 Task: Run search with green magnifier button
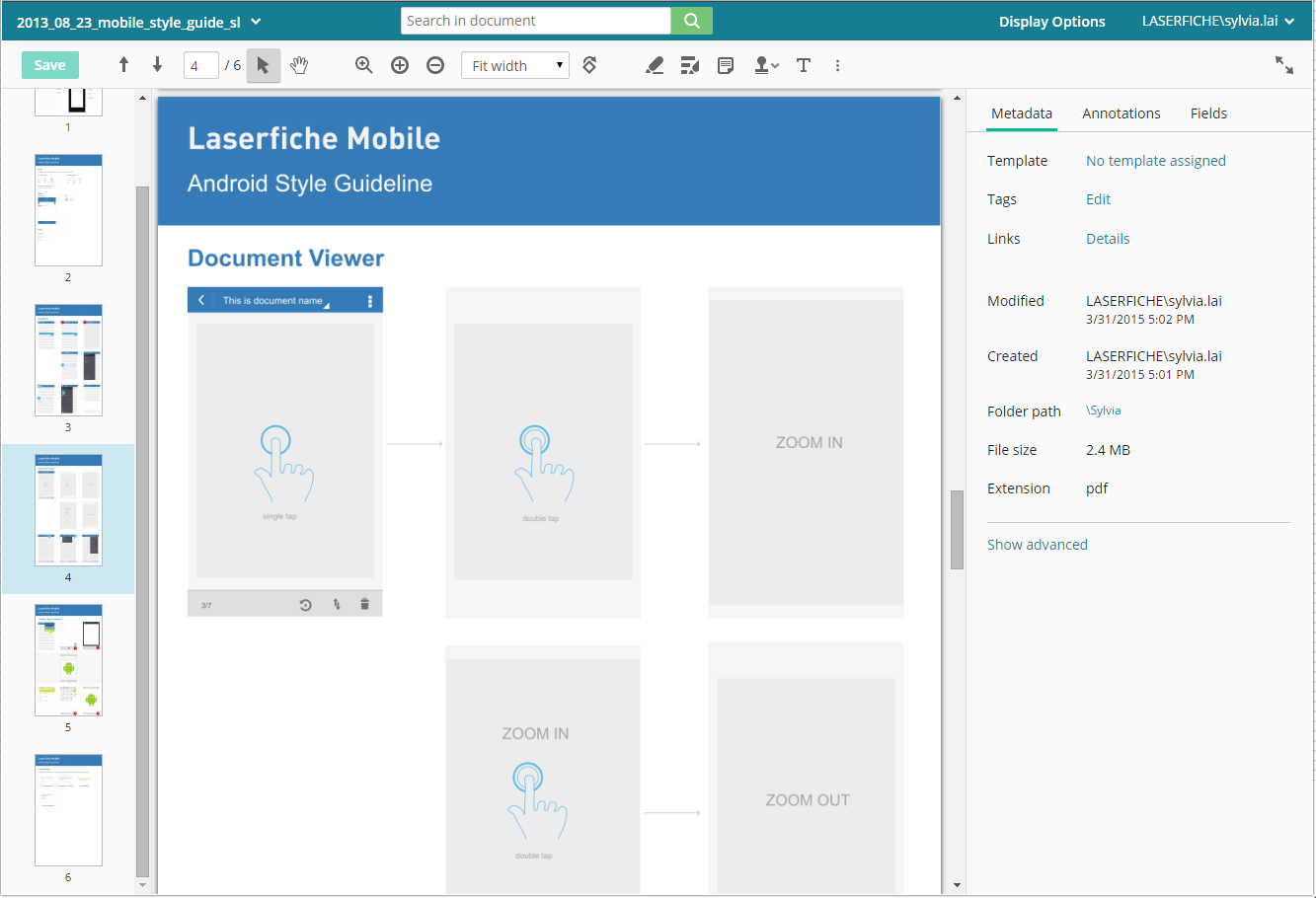coord(692,21)
